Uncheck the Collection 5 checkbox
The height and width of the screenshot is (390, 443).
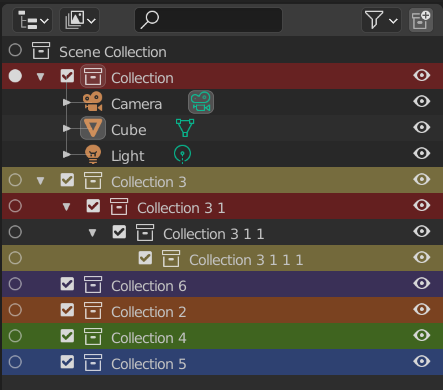coord(67,362)
